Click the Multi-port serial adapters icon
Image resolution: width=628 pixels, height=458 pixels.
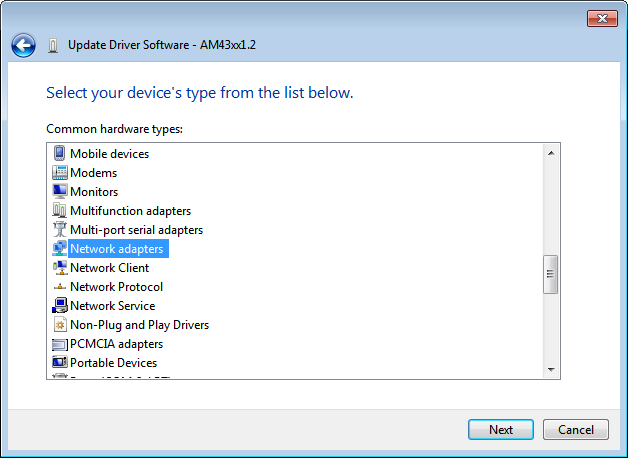coord(59,230)
